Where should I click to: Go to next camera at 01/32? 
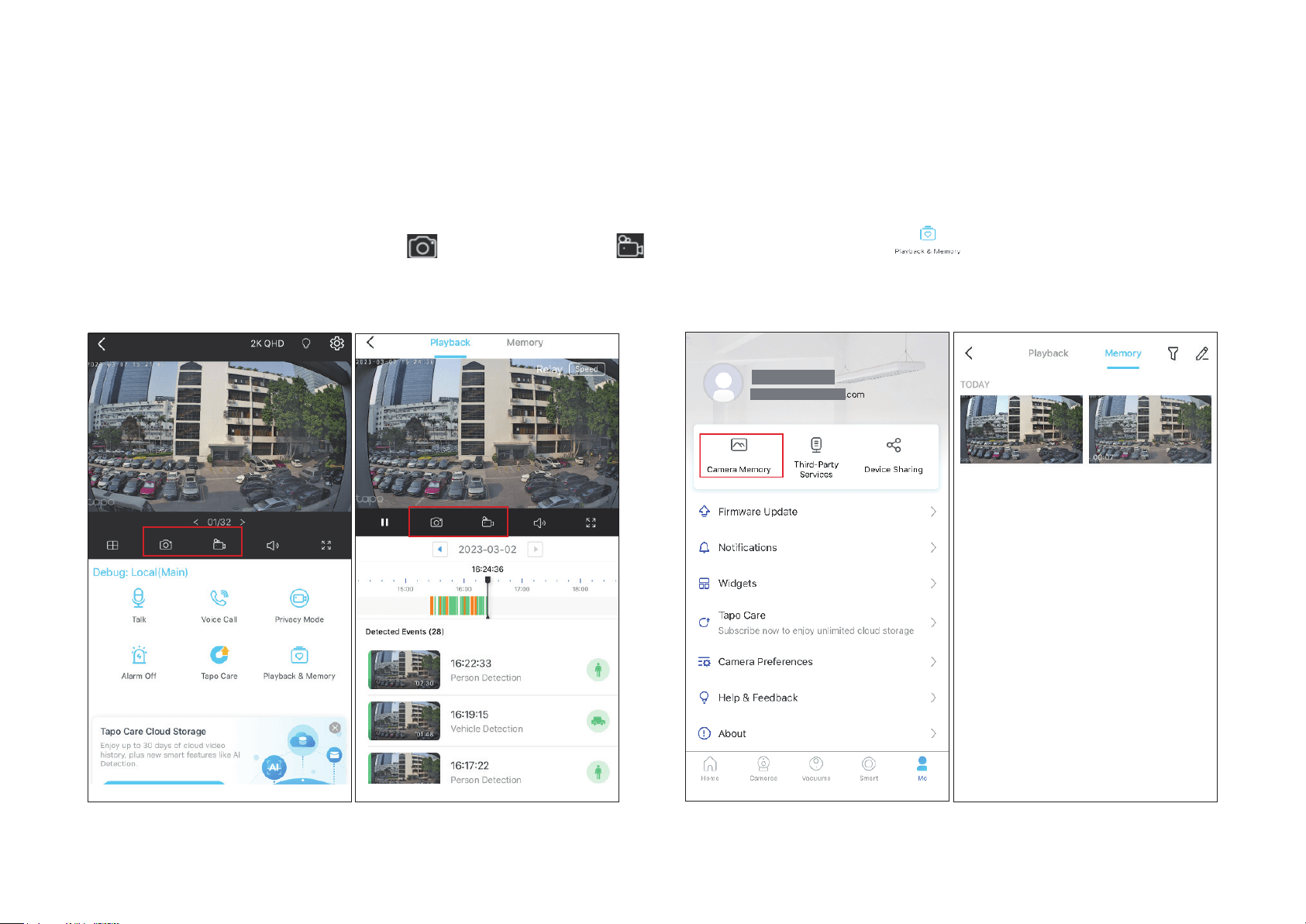tap(243, 522)
